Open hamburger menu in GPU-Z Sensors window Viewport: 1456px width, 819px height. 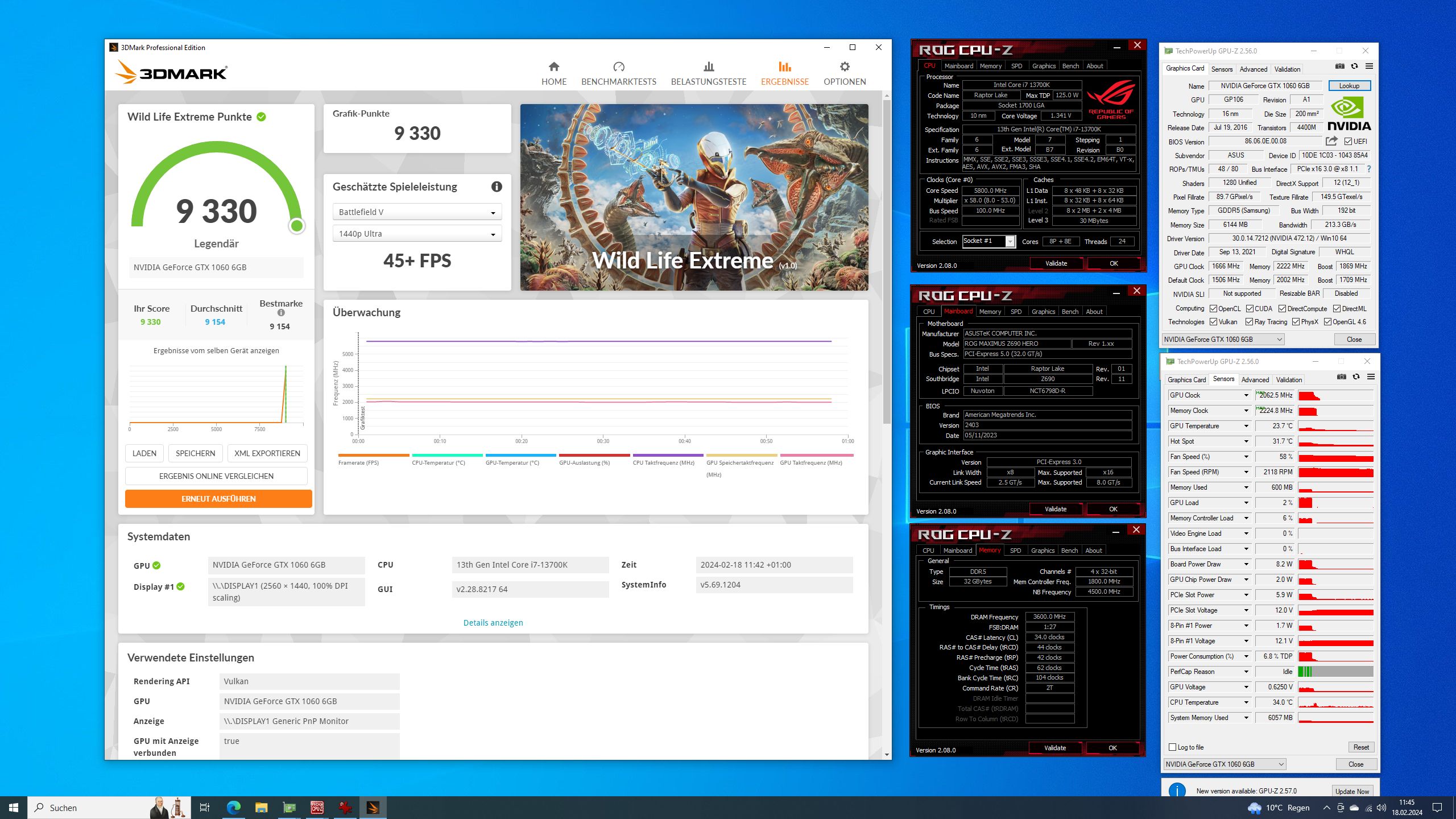tap(1371, 377)
